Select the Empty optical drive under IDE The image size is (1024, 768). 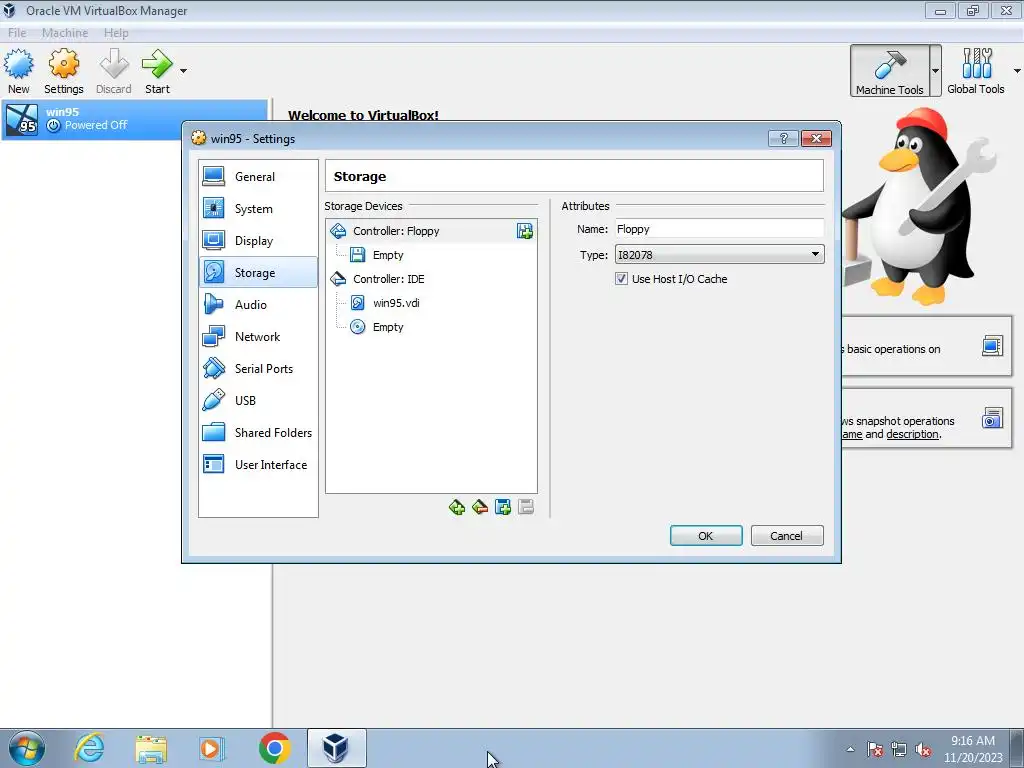[388, 327]
